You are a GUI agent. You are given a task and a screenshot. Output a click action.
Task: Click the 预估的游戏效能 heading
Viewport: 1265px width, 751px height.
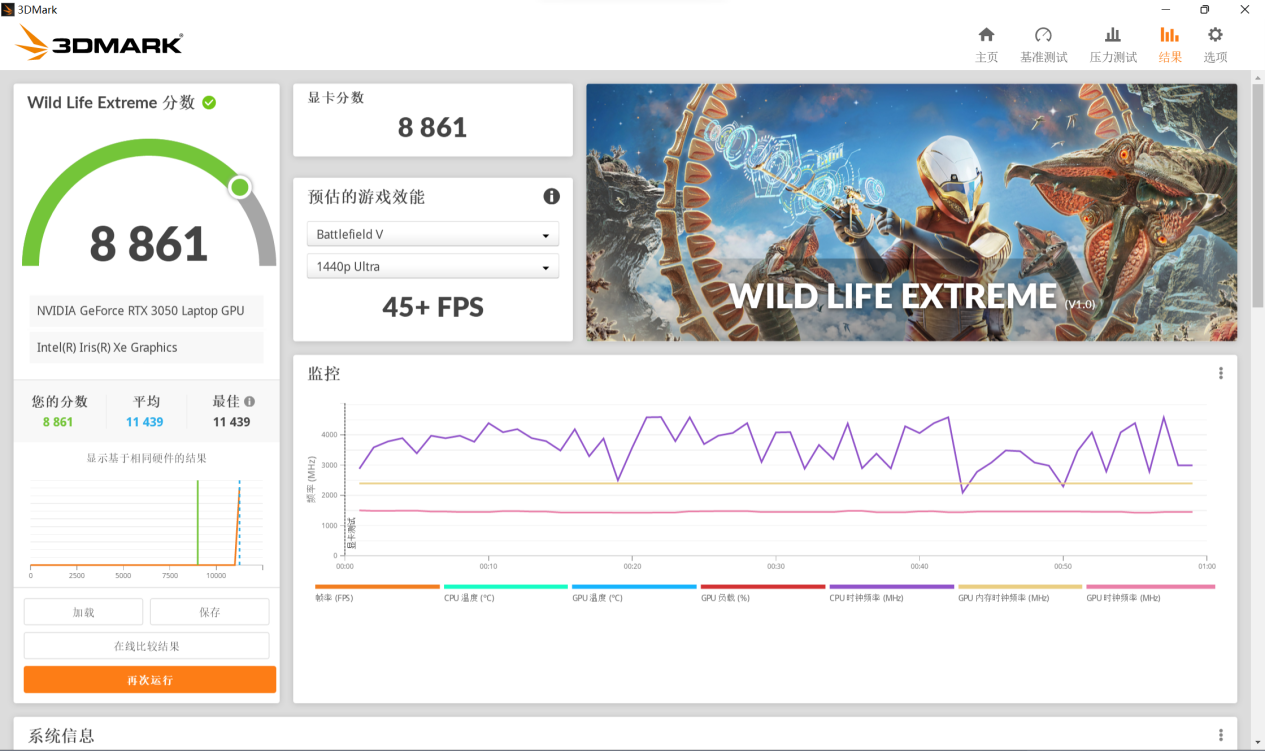(x=366, y=197)
